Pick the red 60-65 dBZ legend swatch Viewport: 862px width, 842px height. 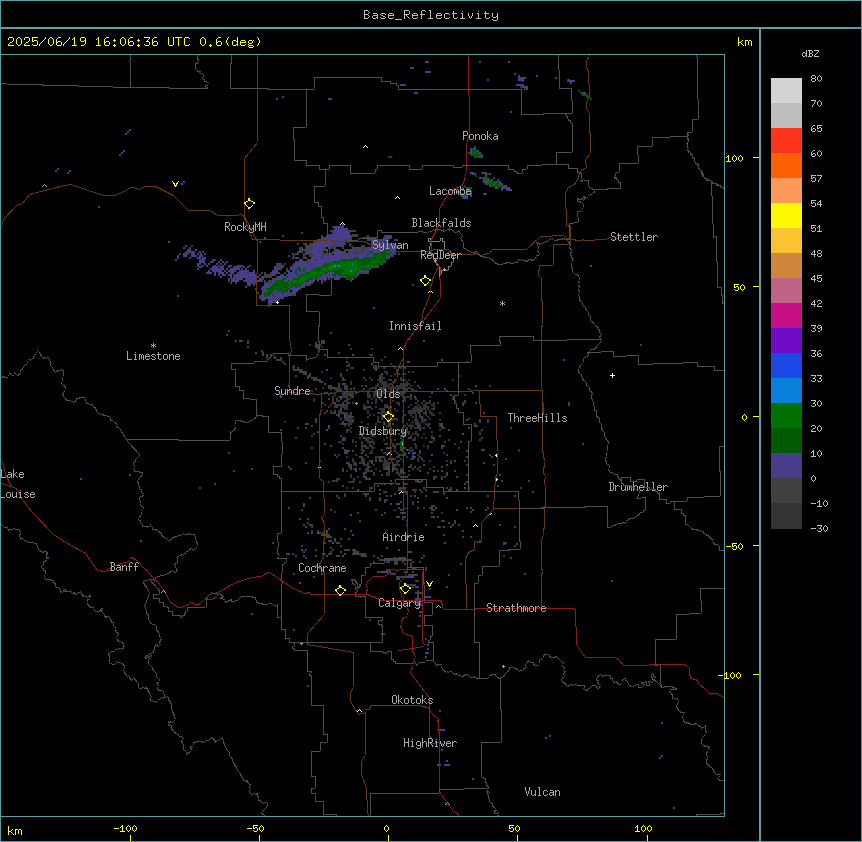[786, 141]
